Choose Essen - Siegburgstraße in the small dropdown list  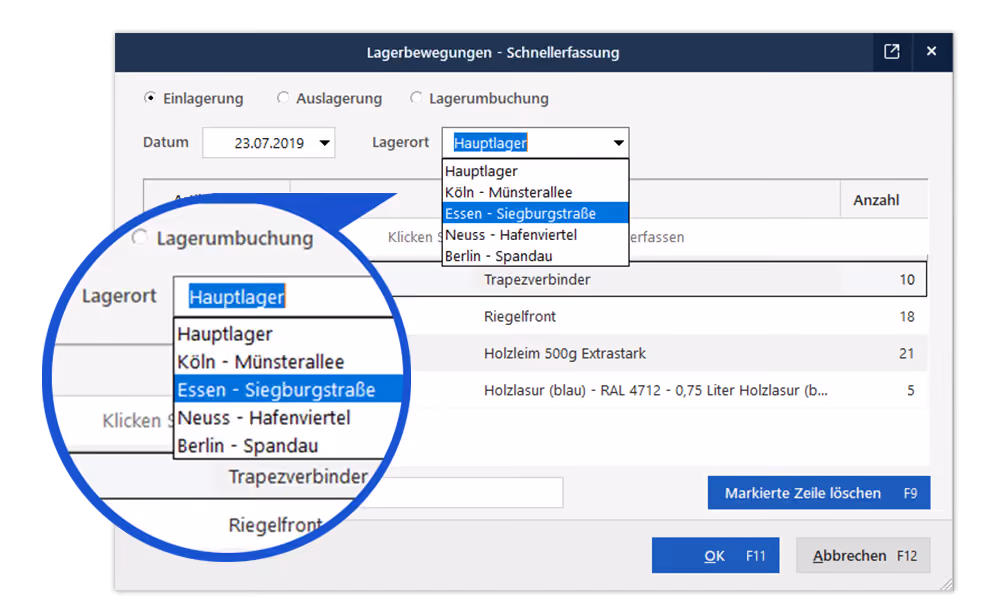pos(535,213)
